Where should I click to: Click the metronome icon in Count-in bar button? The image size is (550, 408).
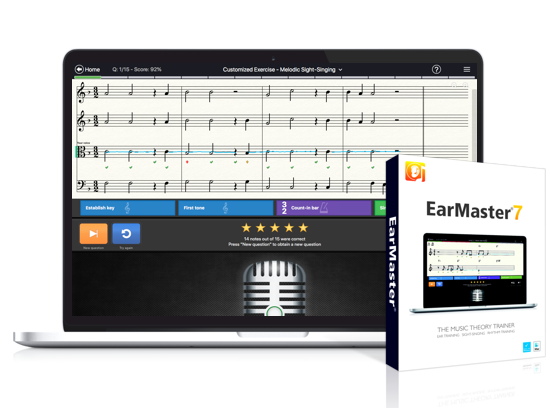click(x=324, y=208)
